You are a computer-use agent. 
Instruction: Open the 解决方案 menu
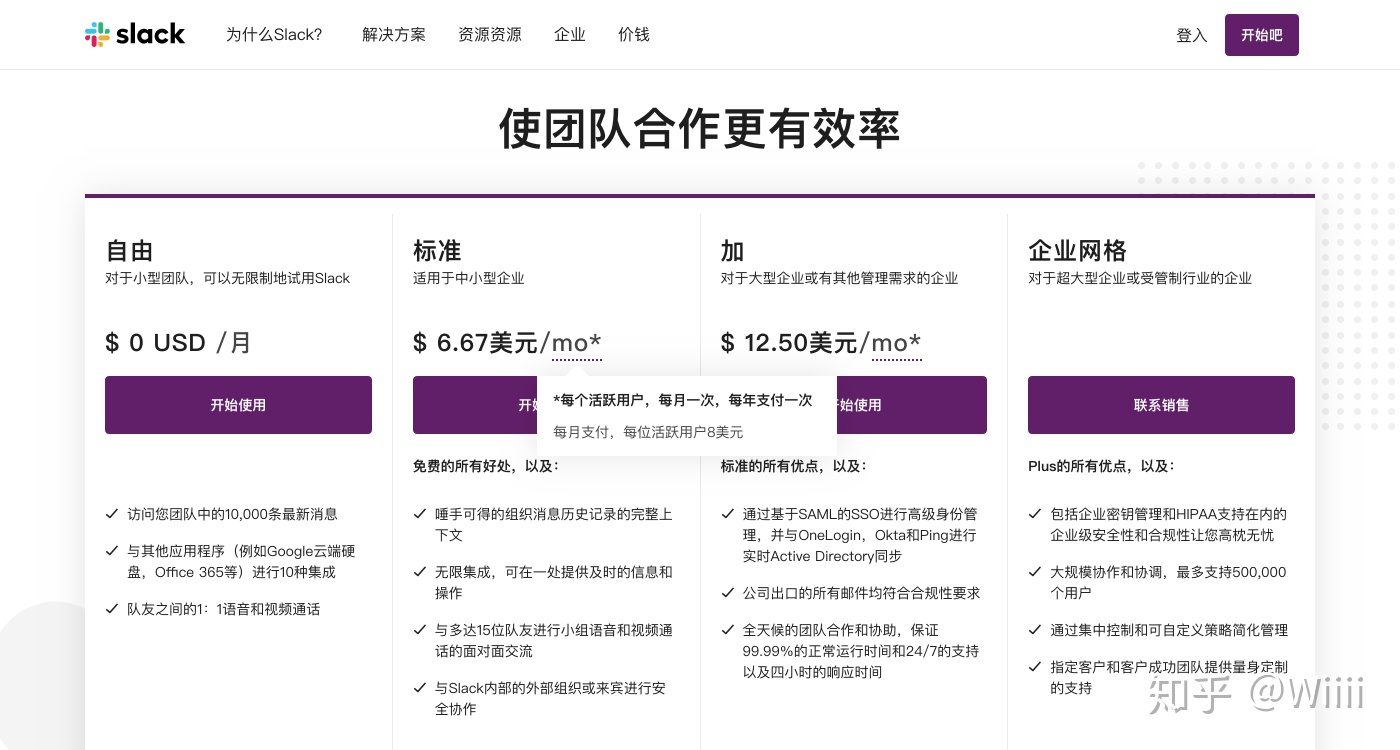click(394, 34)
